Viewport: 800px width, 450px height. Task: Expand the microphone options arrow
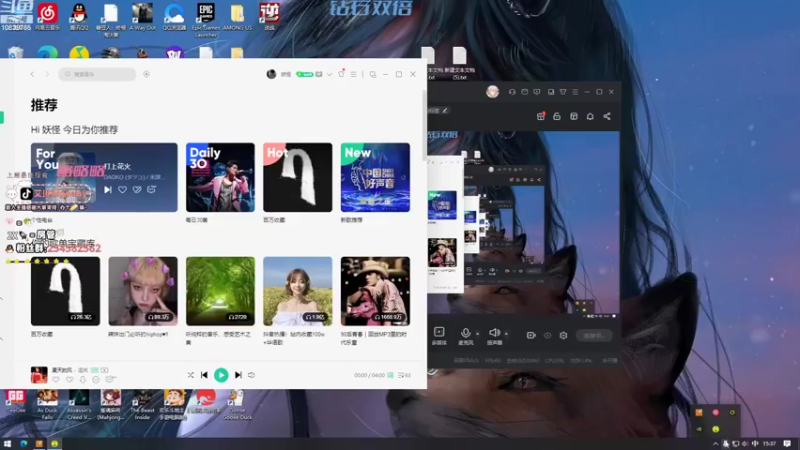click(478, 334)
